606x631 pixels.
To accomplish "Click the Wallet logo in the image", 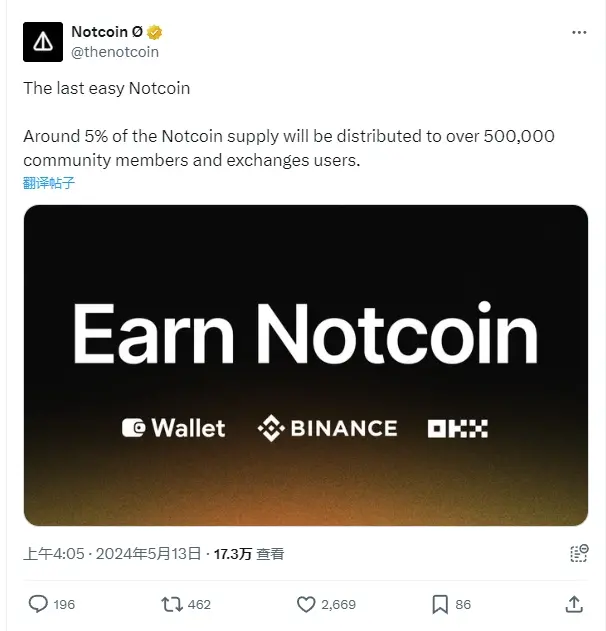I will [x=173, y=428].
